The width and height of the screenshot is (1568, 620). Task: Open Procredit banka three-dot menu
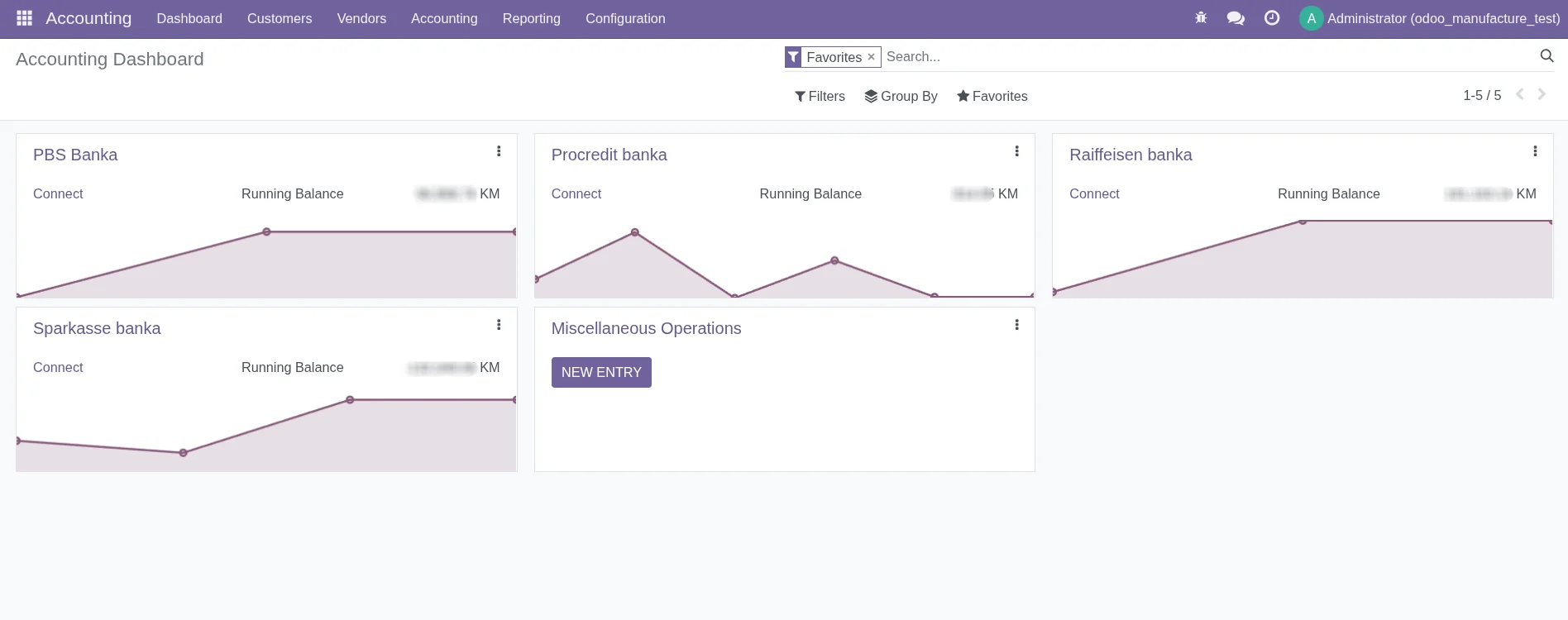[1016, 151]
